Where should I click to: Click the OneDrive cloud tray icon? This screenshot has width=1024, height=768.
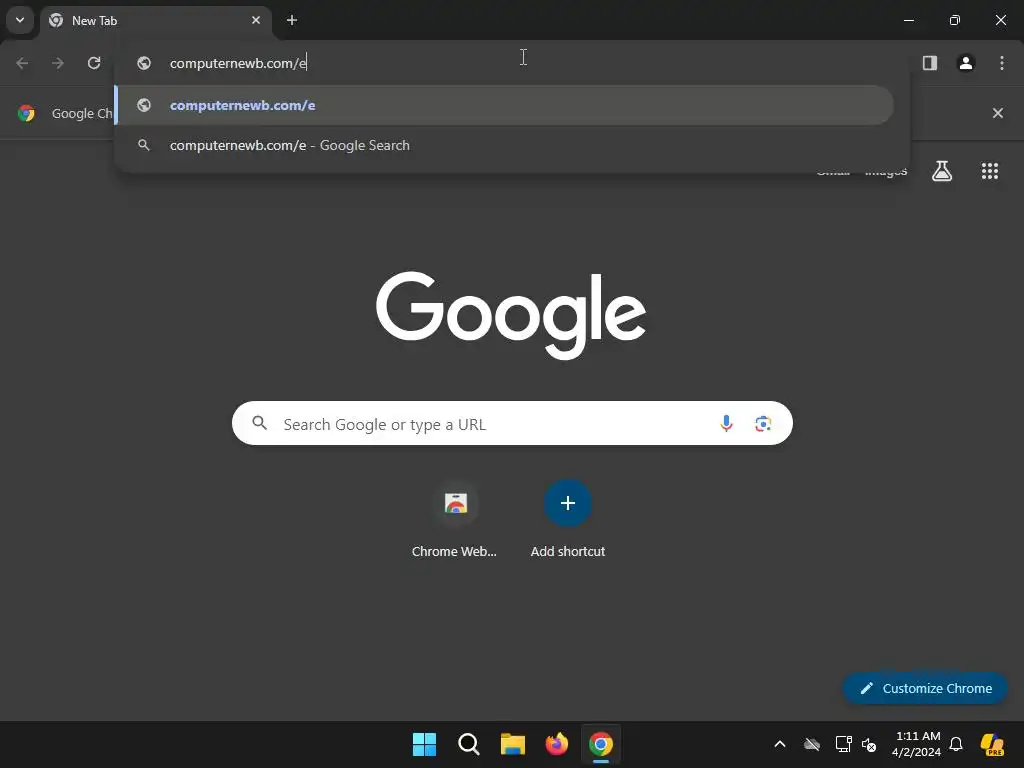point(812,744)
